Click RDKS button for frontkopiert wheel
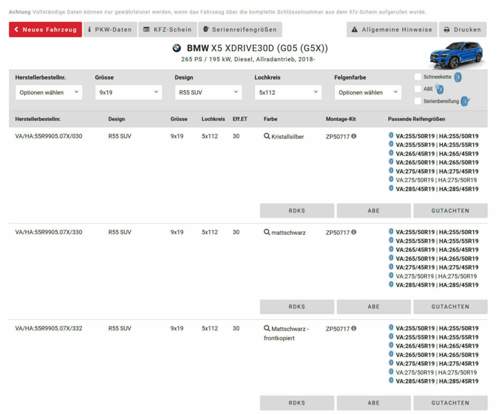This screenshot has width=500, height=414. click(x=297, y=403)
